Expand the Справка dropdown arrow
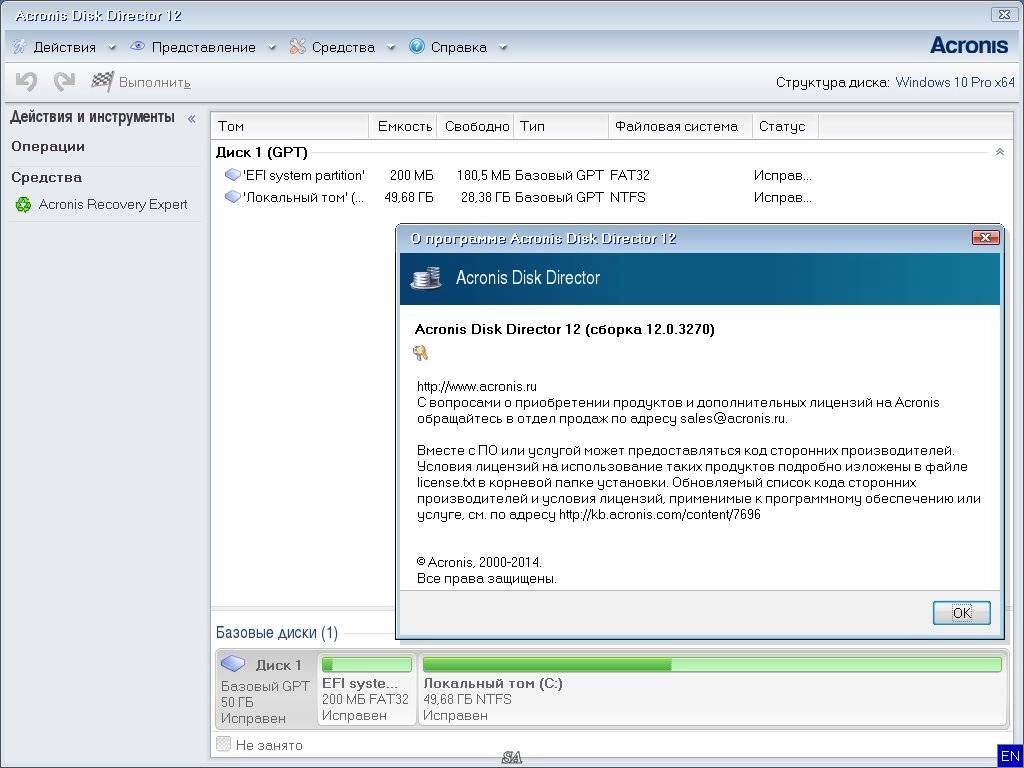Viewport: 1024px width, 768px height. click(502, 47)
